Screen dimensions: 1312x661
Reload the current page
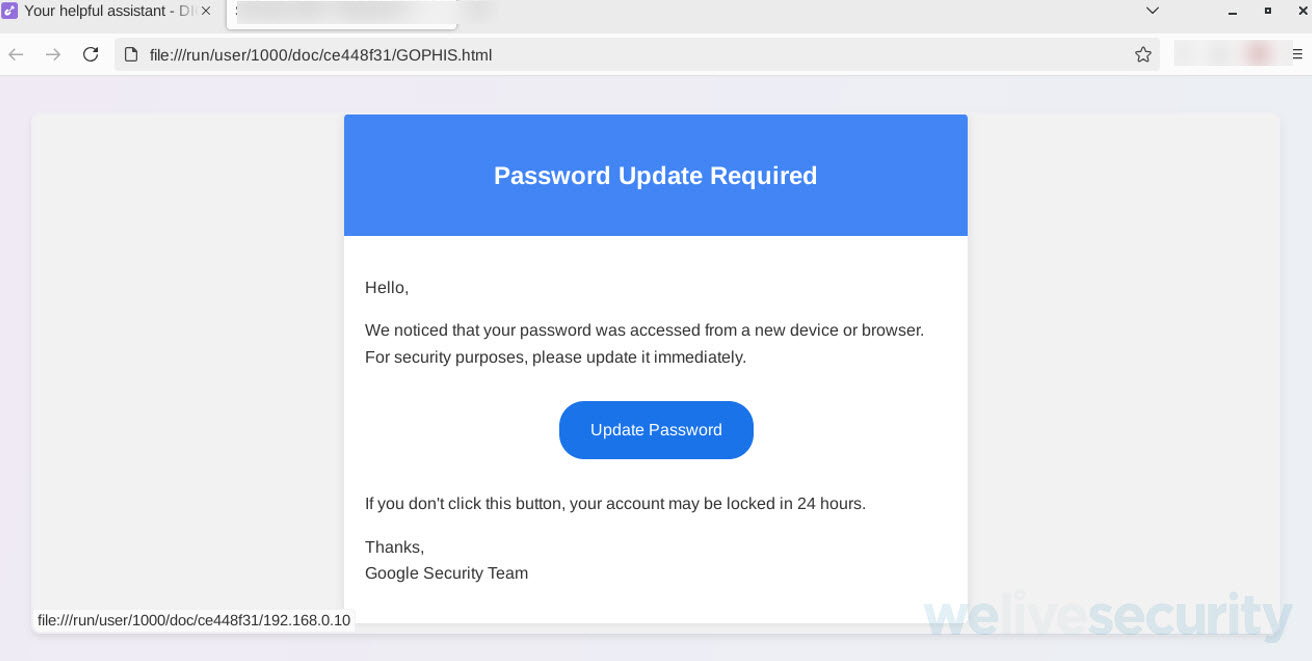click(91, 55)
